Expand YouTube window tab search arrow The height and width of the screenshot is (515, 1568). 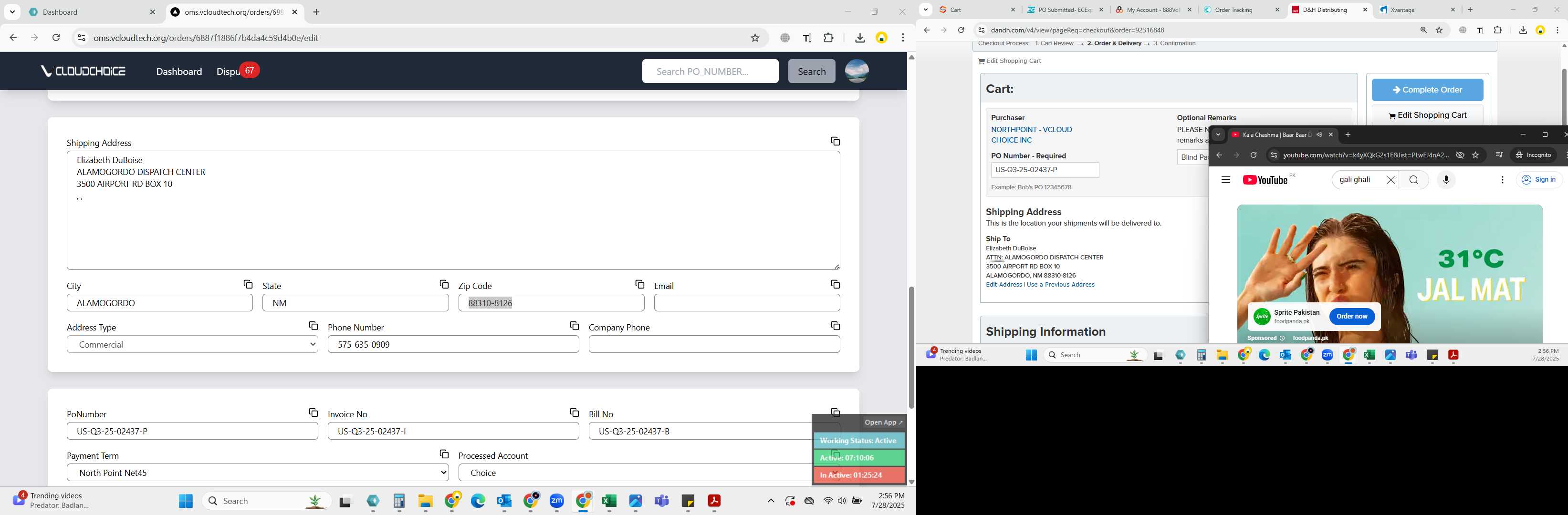pos(1218,135)
